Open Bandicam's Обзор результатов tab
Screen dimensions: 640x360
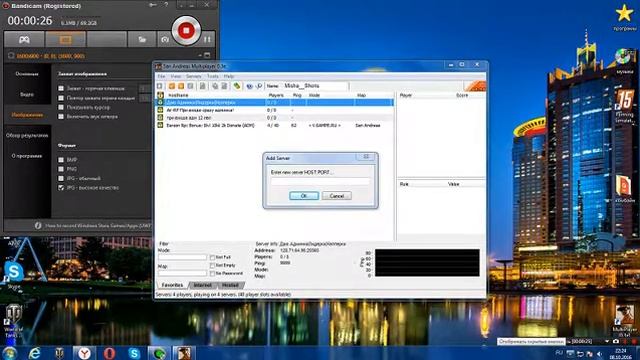pos(27,135)
